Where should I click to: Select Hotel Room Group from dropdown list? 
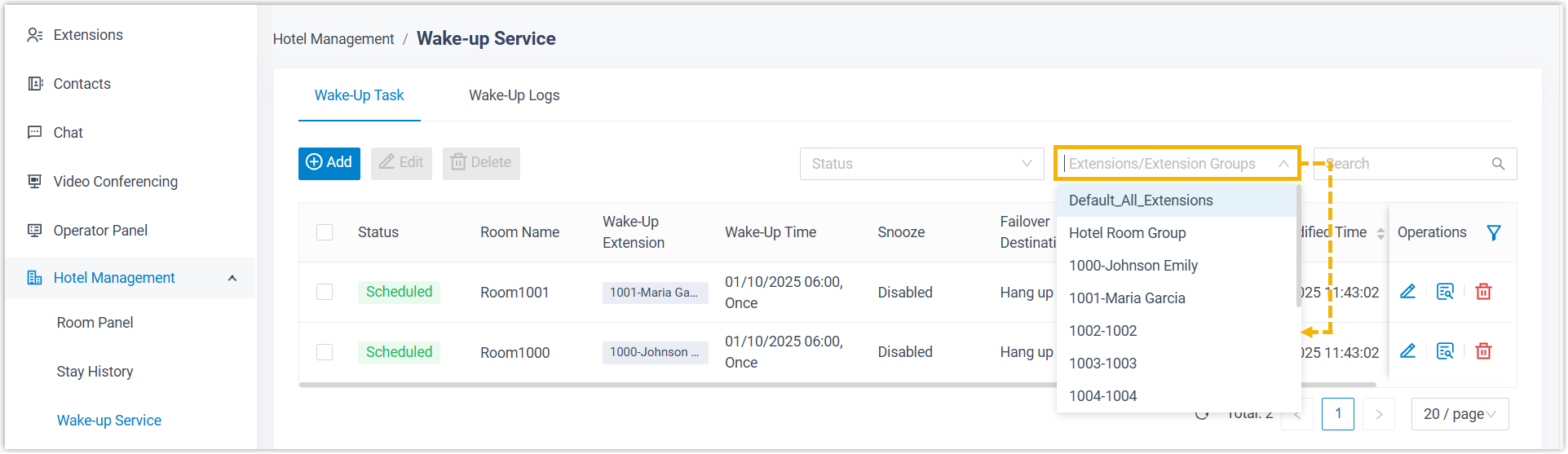pos(1127,233)
